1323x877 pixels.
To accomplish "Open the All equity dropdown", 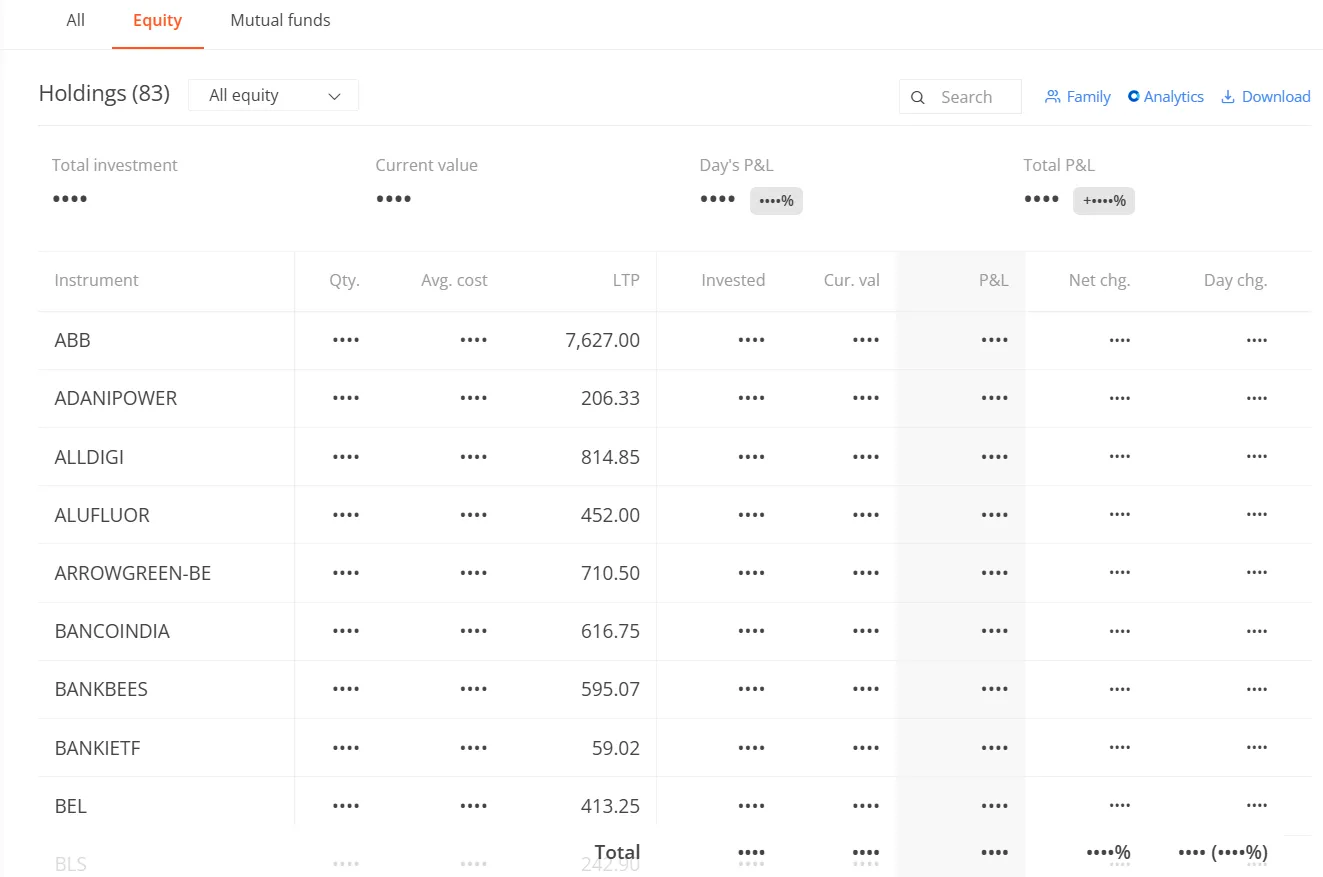I will pyautogui.click(x=273, y=95).
